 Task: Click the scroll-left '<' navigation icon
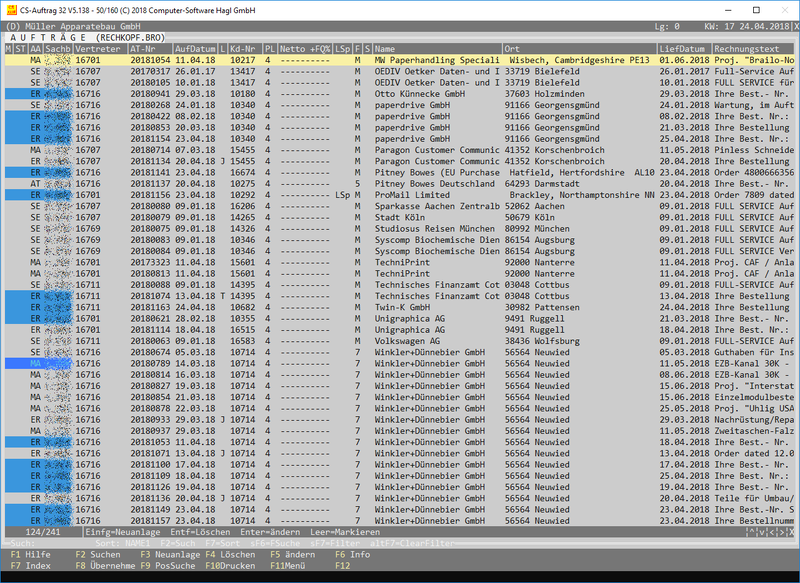pos(772,531)
